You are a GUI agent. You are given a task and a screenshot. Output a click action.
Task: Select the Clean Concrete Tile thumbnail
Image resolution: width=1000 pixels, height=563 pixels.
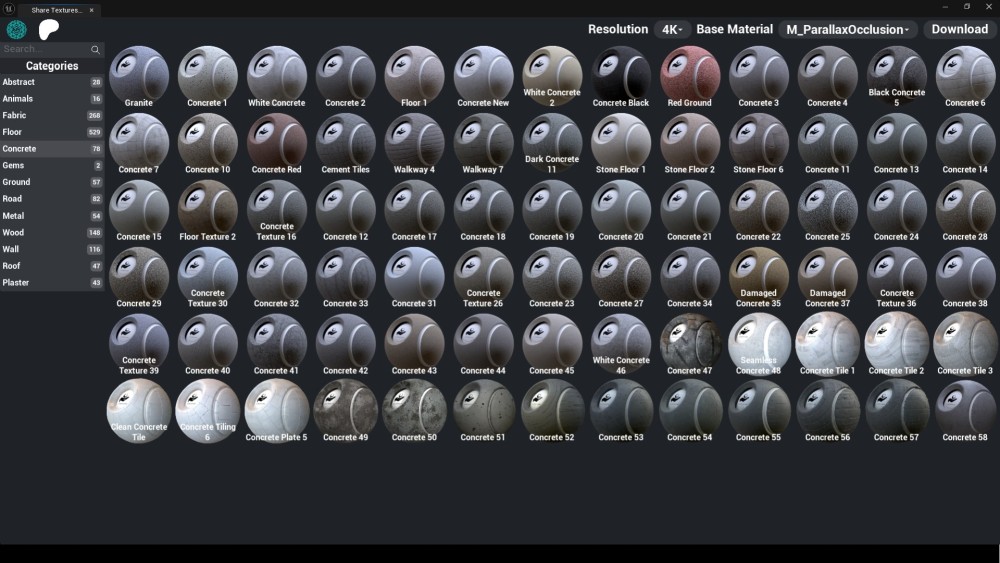pos(138,411)
